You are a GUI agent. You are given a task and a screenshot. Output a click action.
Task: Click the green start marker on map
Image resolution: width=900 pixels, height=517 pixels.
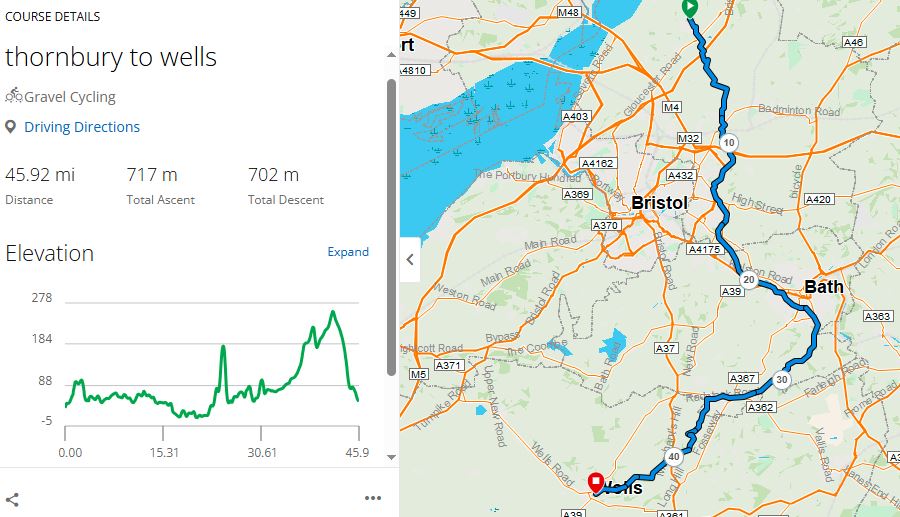click(x=689, y=8)
